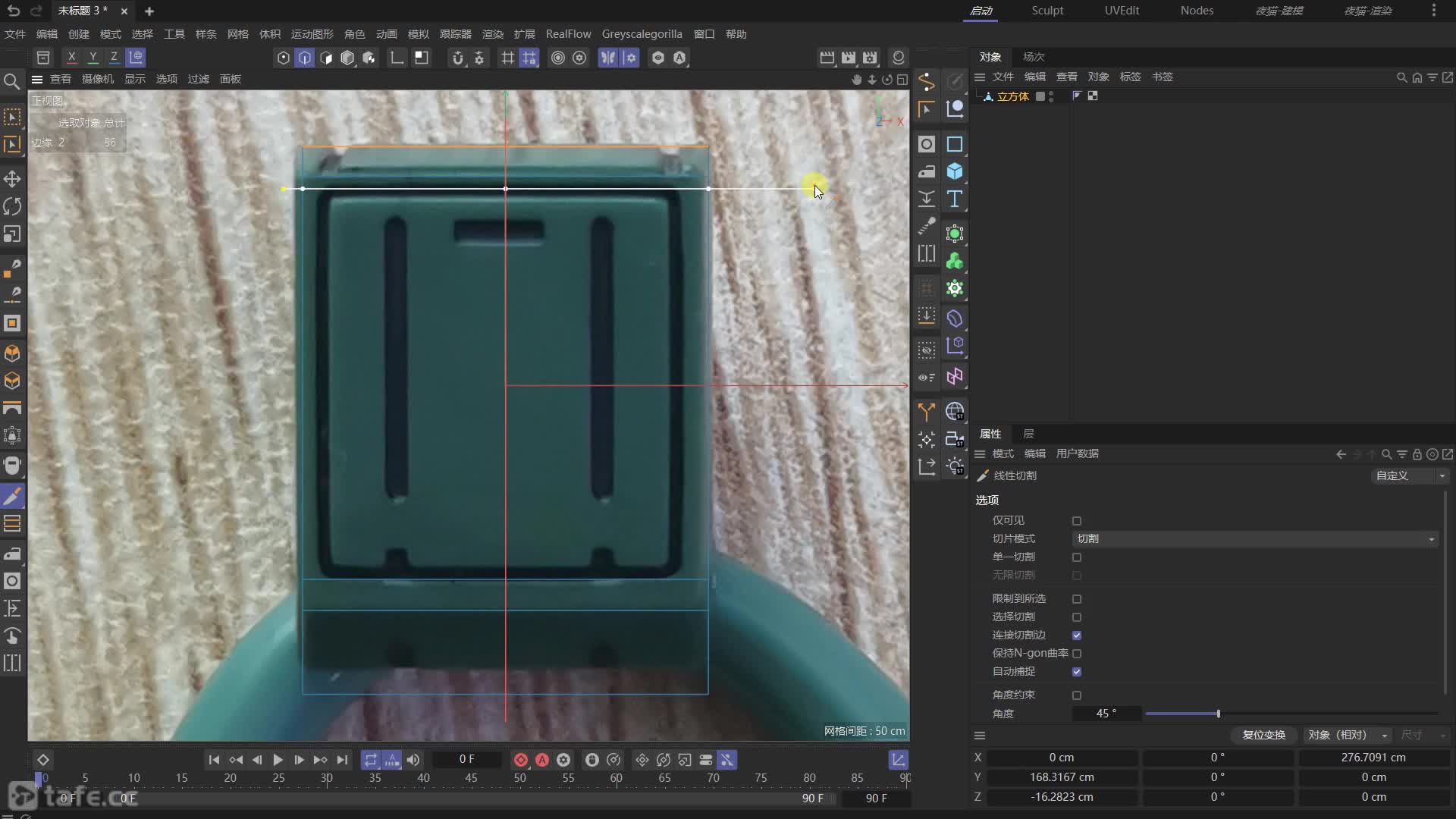Uncheck 自动捕捉 checkbox
1456x819 pixels.
click(x=1077, y=672)
